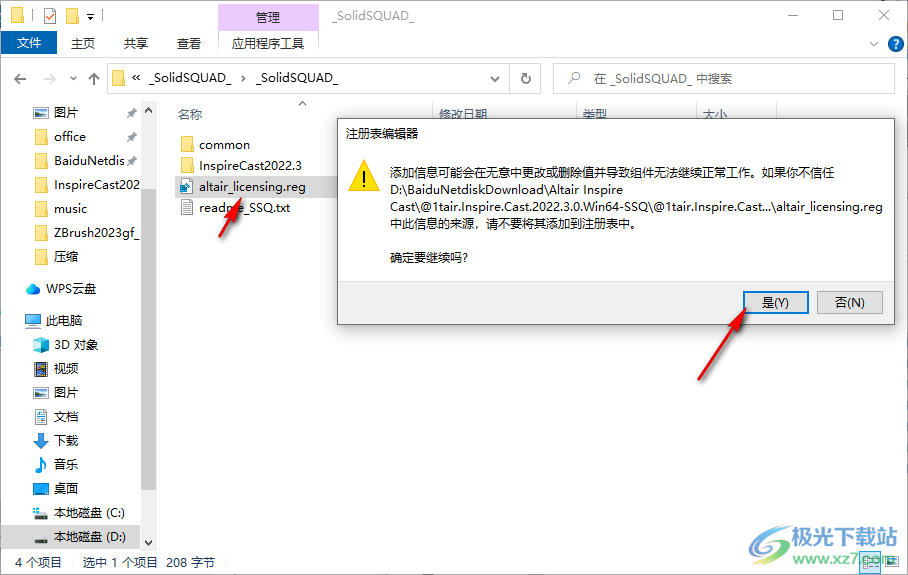The height and width of the screenshot is (575, 908).
Task: Open InspireCast202 folder in sidebar
Action: pos(96,185)
